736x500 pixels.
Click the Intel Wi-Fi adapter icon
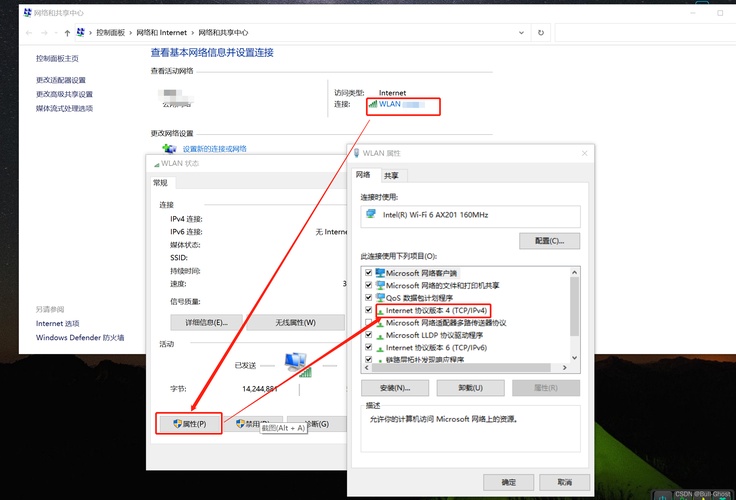[371, 214]
